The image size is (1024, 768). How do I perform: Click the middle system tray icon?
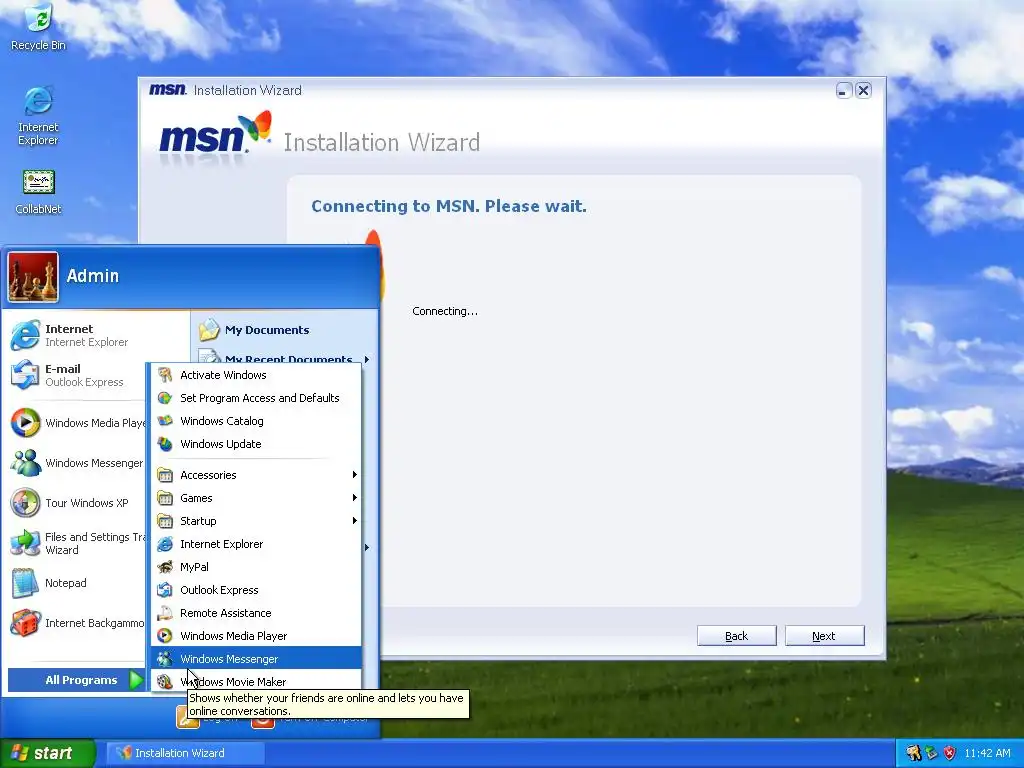pos(931,753)
